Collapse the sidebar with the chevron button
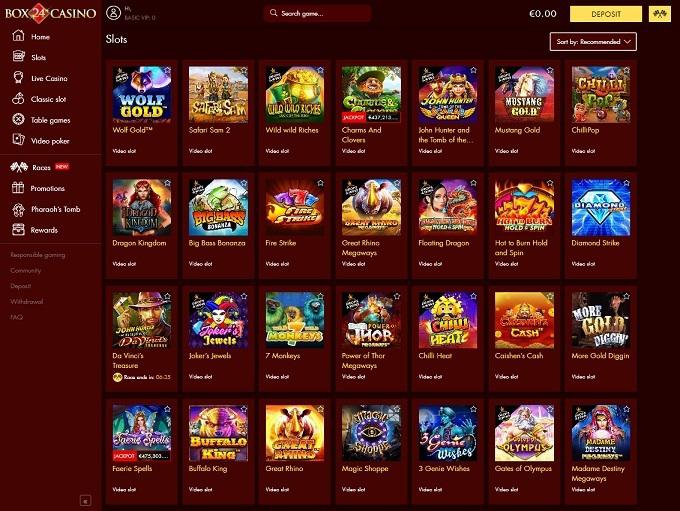Viewport: 680px width, 511px height. pyautogui.click(x=85, y=501)
